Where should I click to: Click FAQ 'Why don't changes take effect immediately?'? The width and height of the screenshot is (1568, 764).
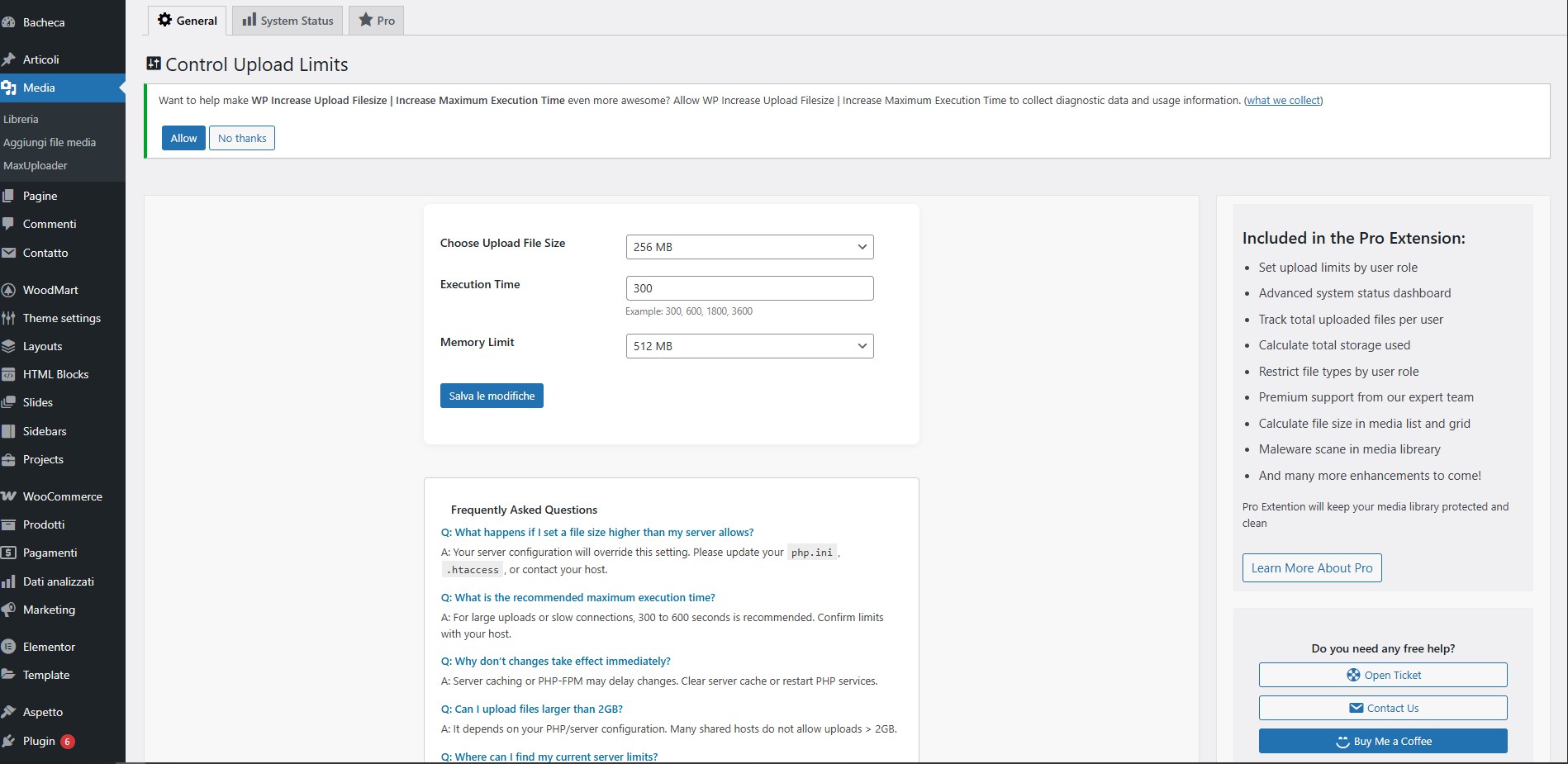pos(556,662)
